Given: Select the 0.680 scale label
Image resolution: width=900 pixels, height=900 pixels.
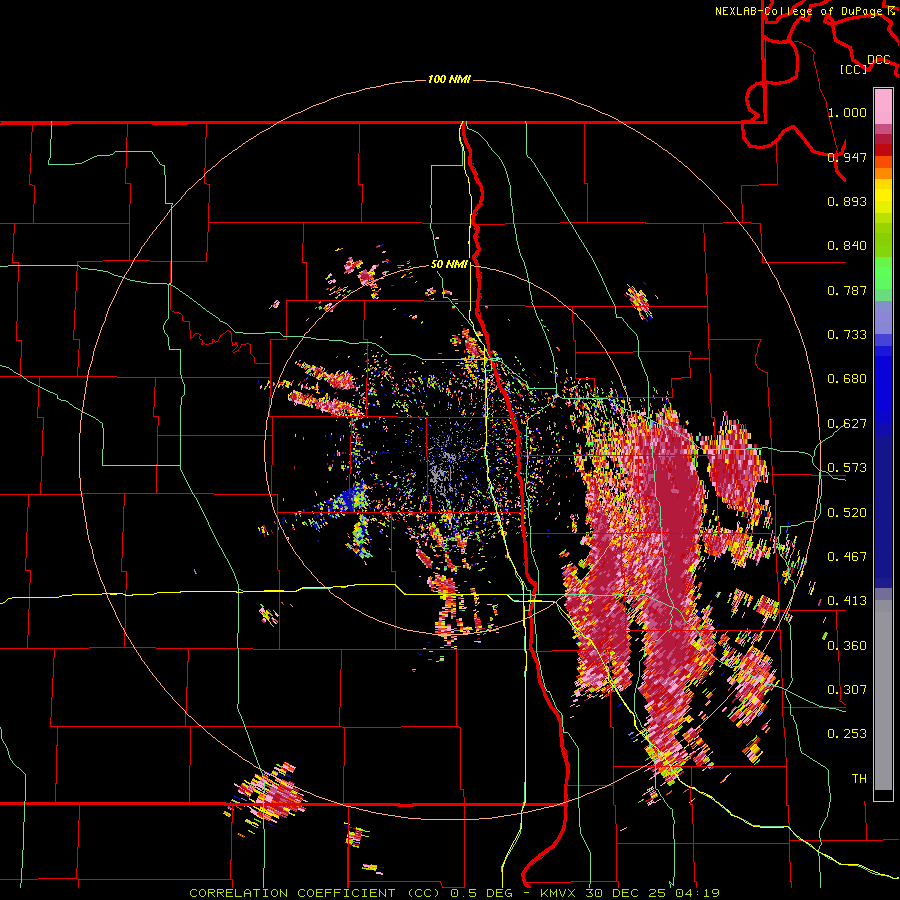Looking at the screenshot, I should tap(847, 378).
